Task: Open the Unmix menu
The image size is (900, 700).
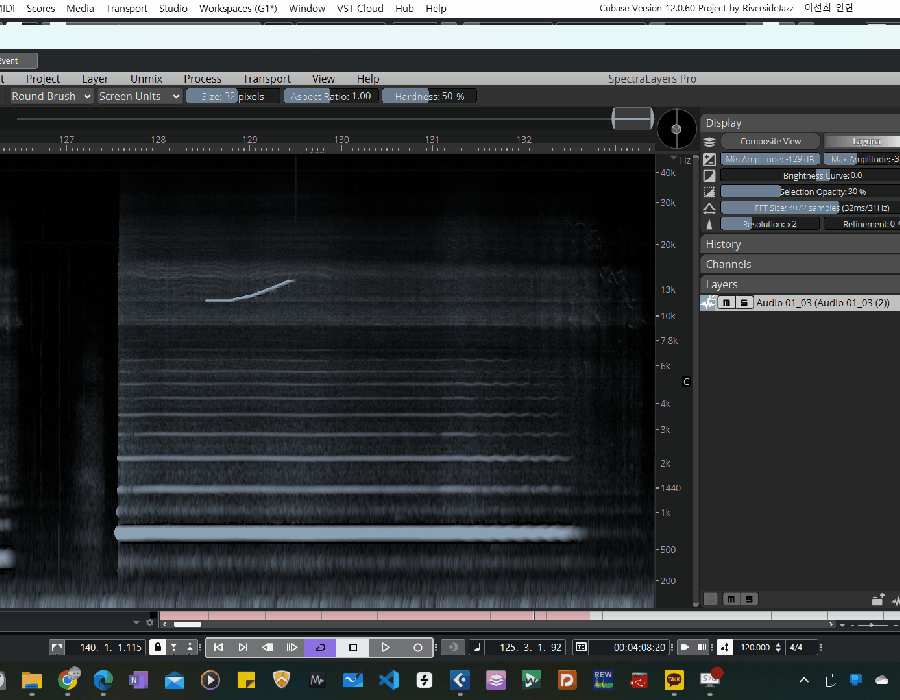Action: point(146,79)
